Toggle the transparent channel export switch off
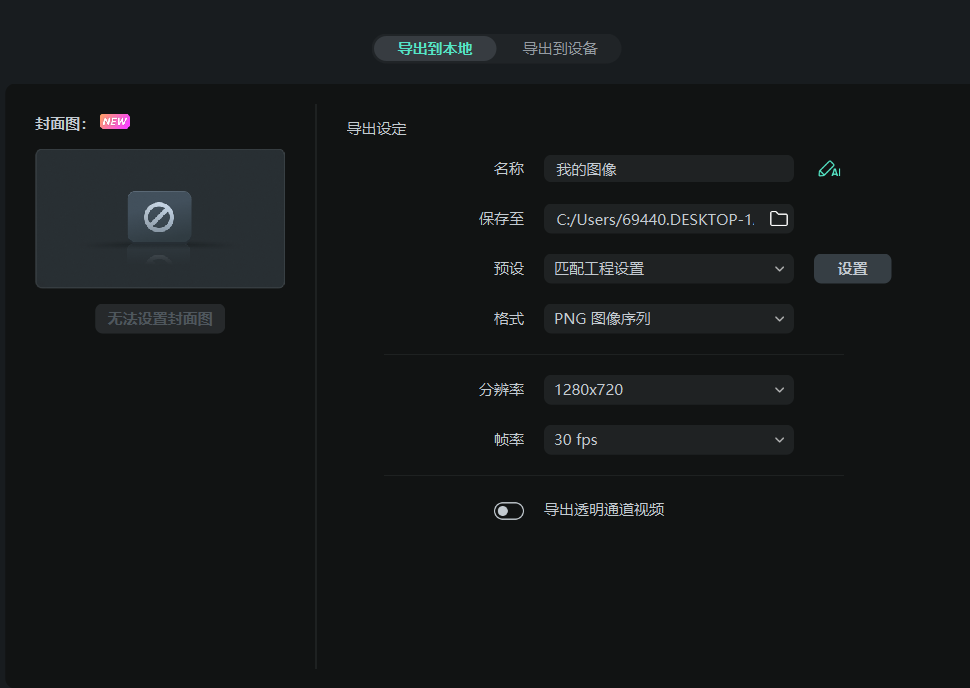970x688 pixels. 509,510
